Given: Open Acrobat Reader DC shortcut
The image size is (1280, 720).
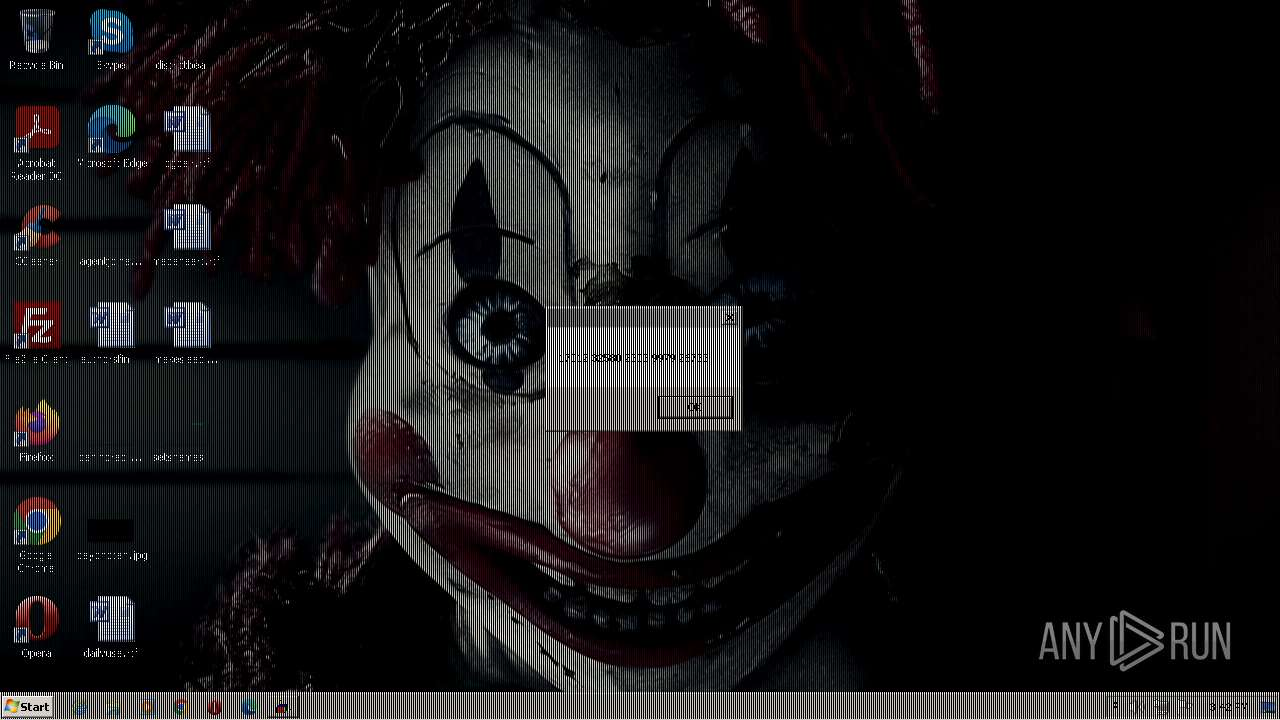Looking at the screenshot, I should point(37,143).
